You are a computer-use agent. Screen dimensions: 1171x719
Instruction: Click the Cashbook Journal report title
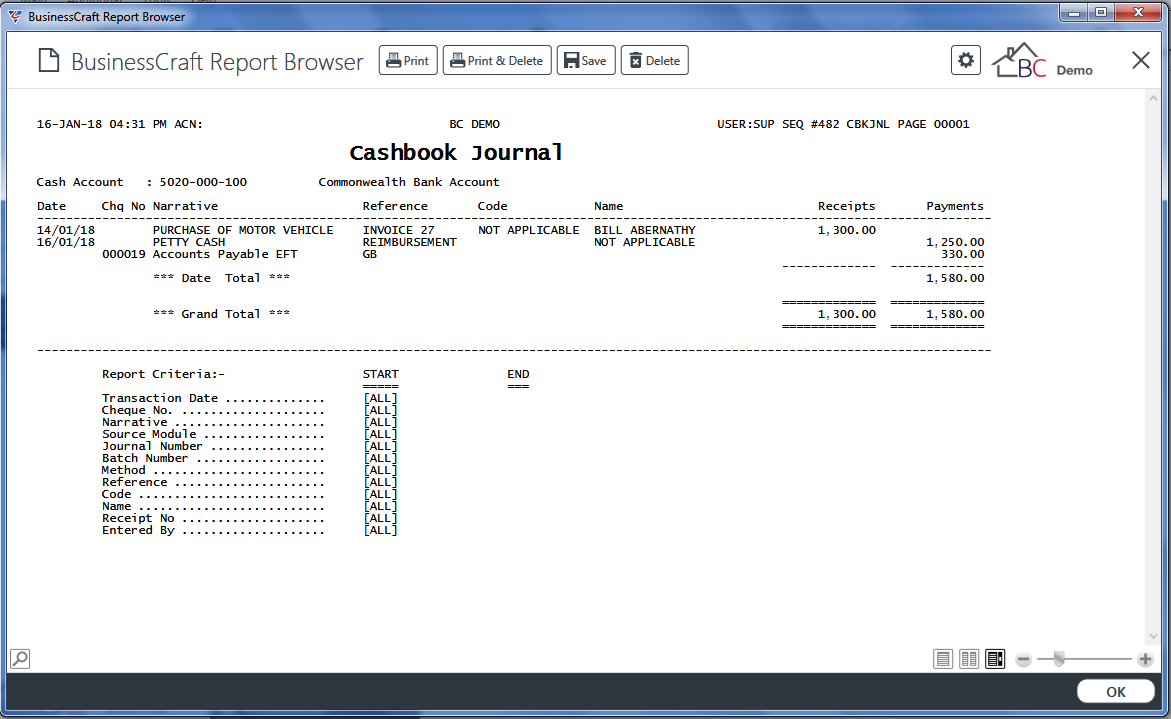(x=456, y=153)
